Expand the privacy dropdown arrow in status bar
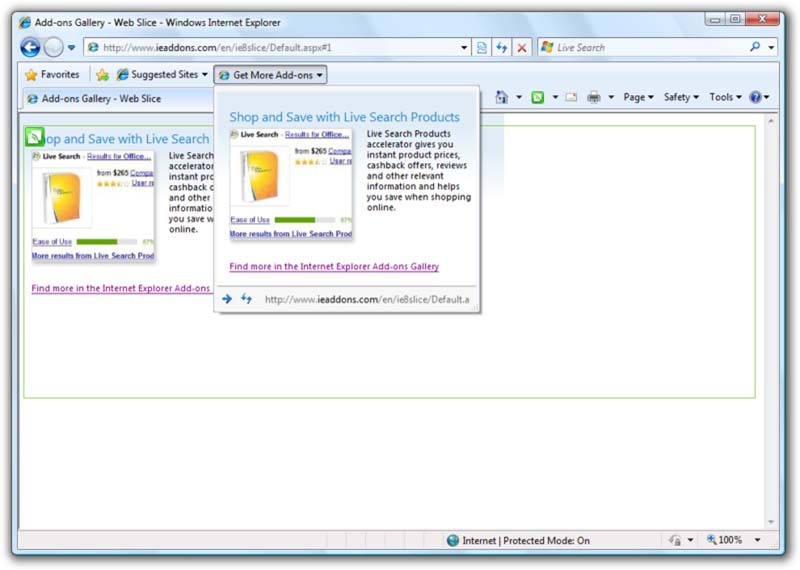800x570 pixels. (690, 540)
